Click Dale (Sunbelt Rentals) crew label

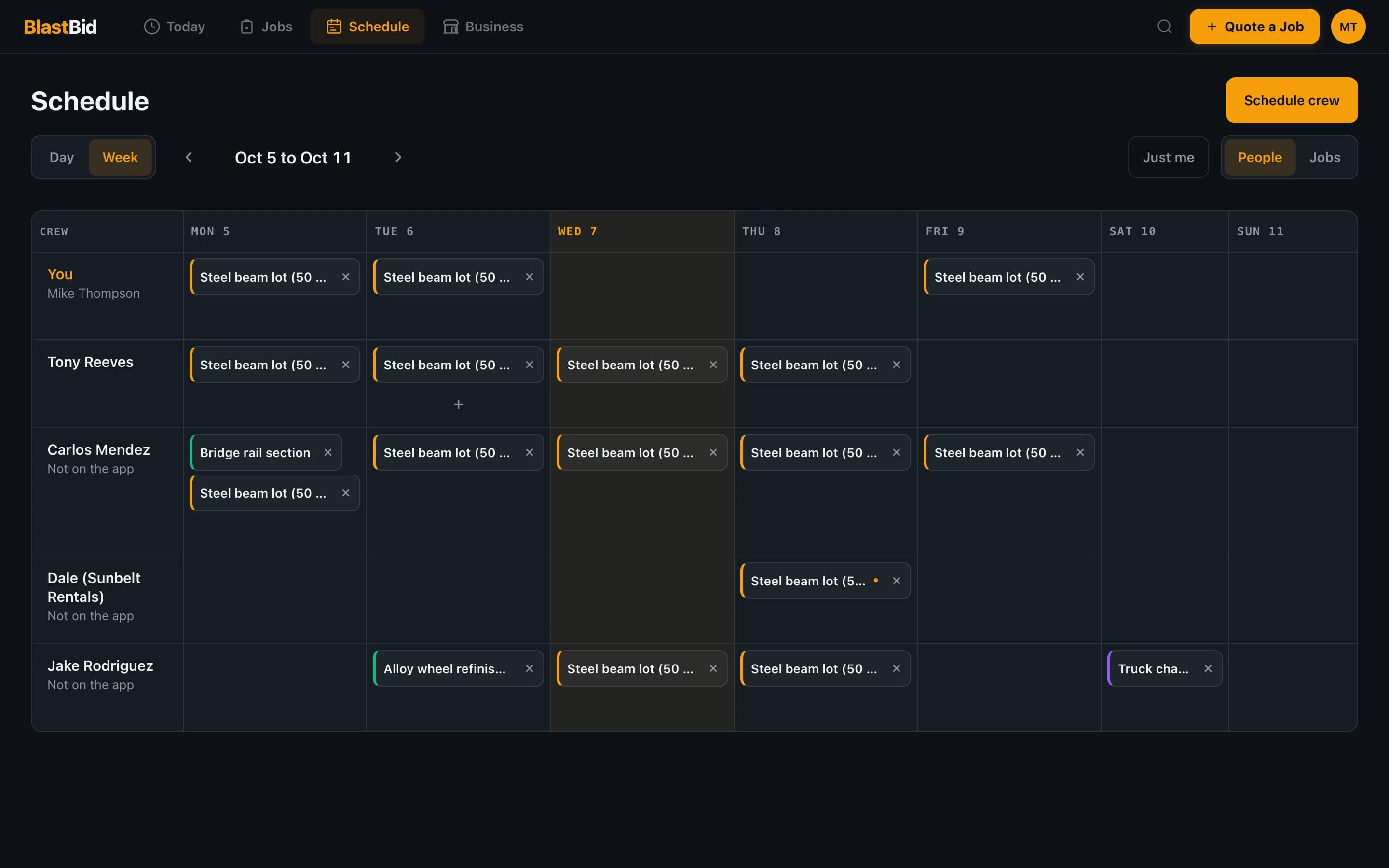pyautogui.click(x=94, y=587)
